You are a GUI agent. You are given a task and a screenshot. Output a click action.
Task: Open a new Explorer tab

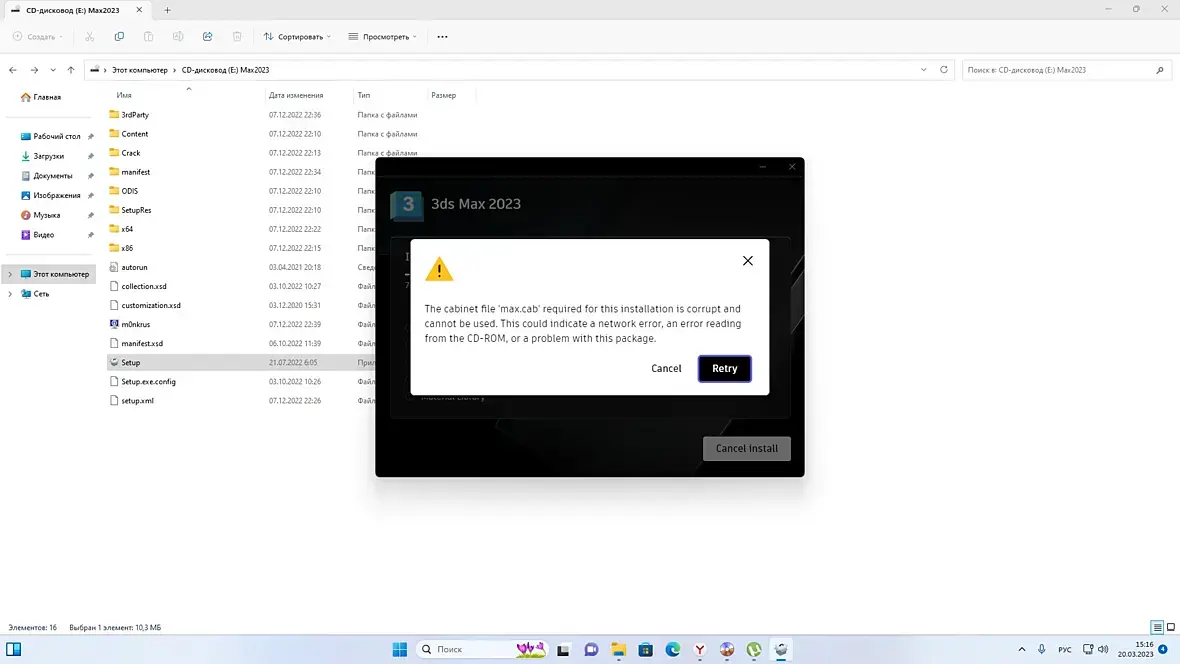click(167, 11)
